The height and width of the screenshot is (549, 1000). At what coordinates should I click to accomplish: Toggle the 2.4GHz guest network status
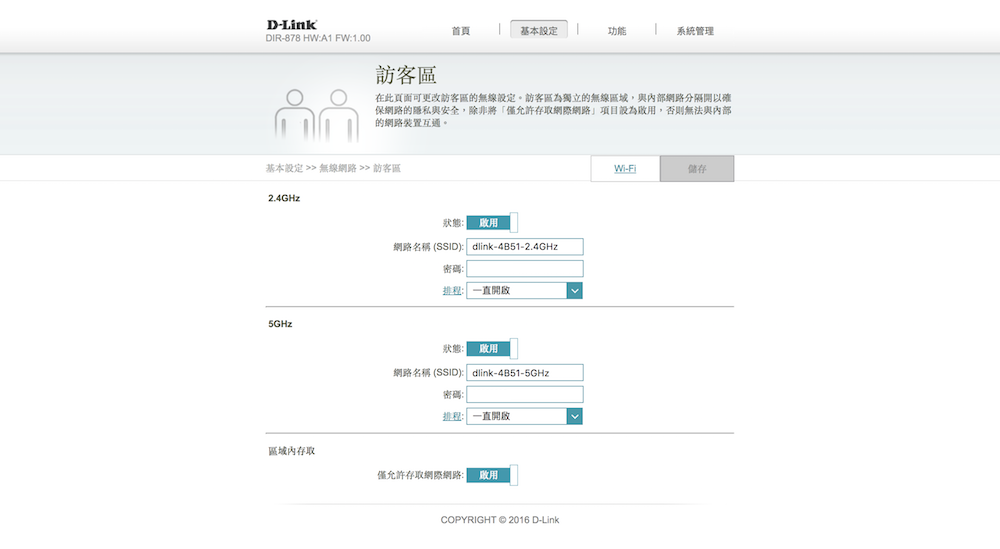[492, 223]
